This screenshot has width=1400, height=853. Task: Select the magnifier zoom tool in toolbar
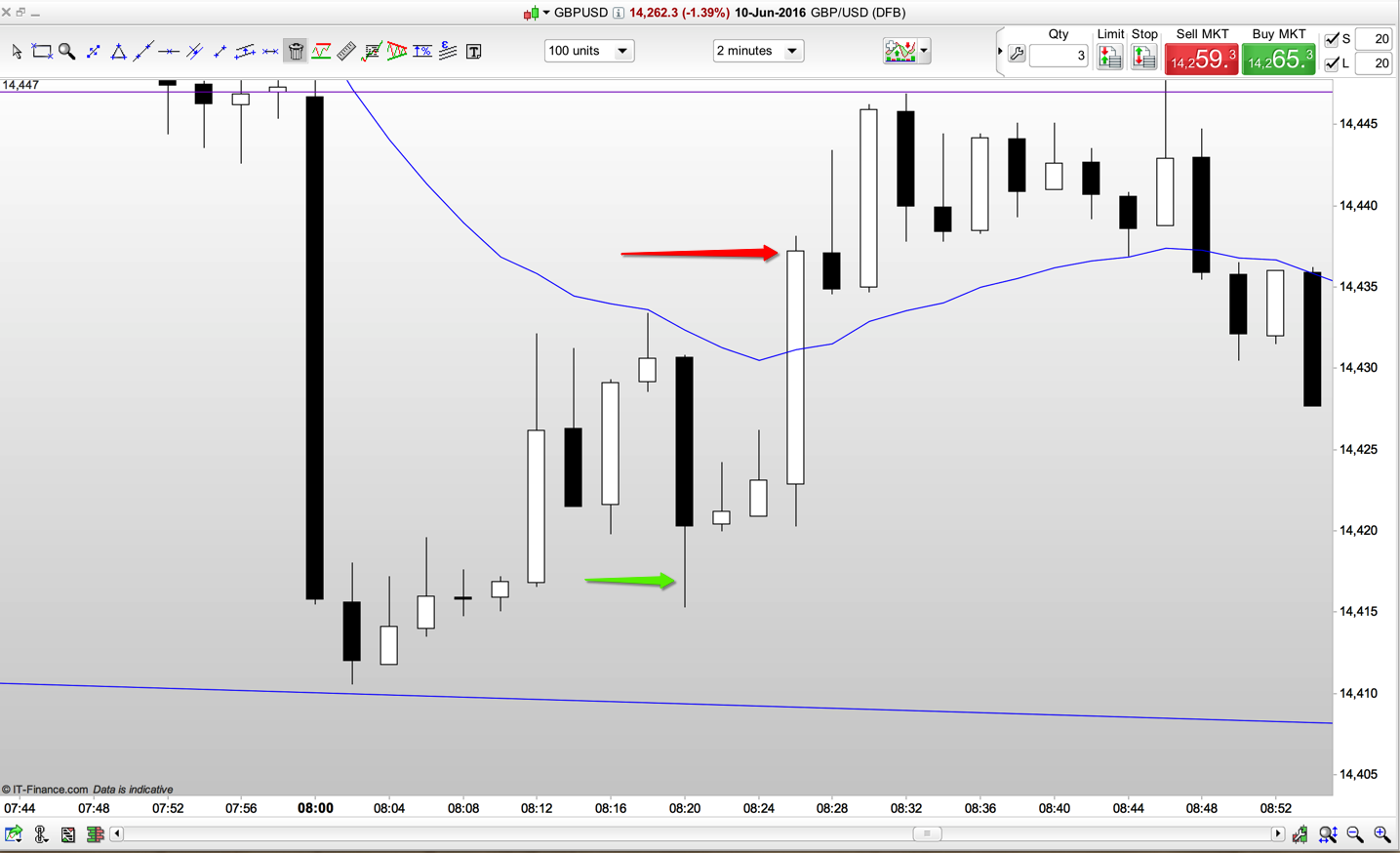[x=66, y=51]
